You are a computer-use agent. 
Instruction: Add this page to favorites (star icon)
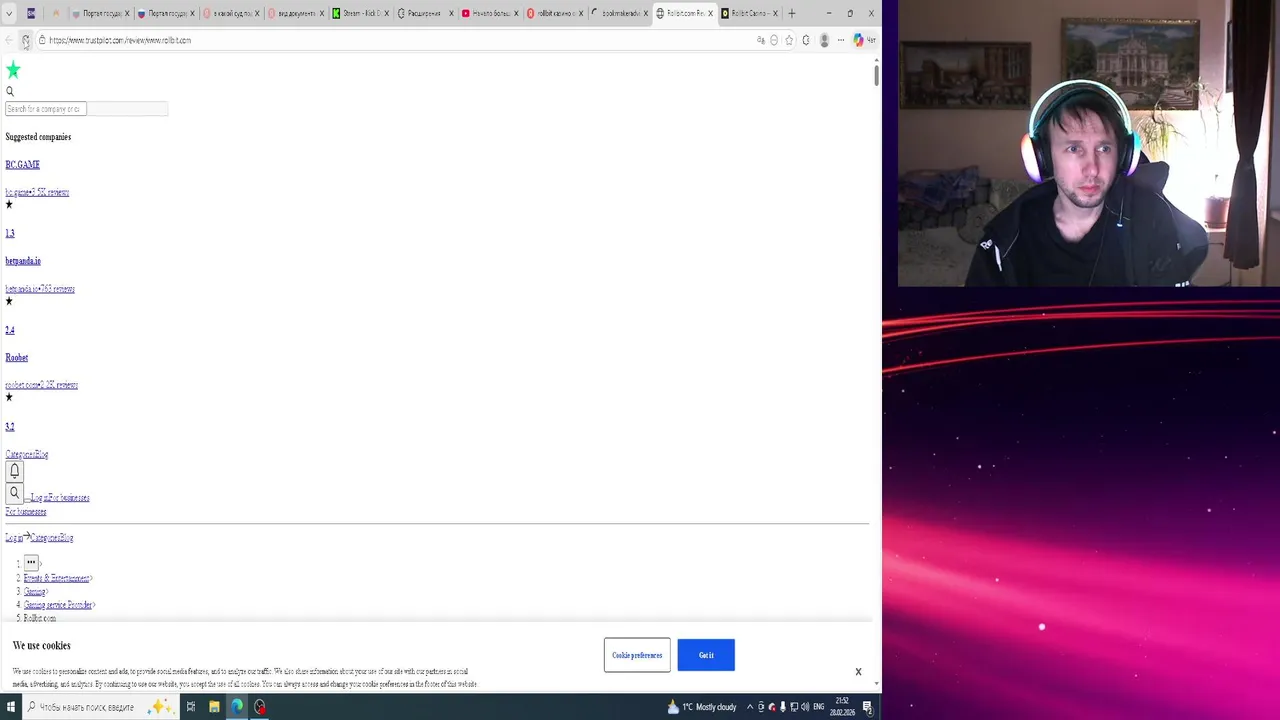[789, 40]
